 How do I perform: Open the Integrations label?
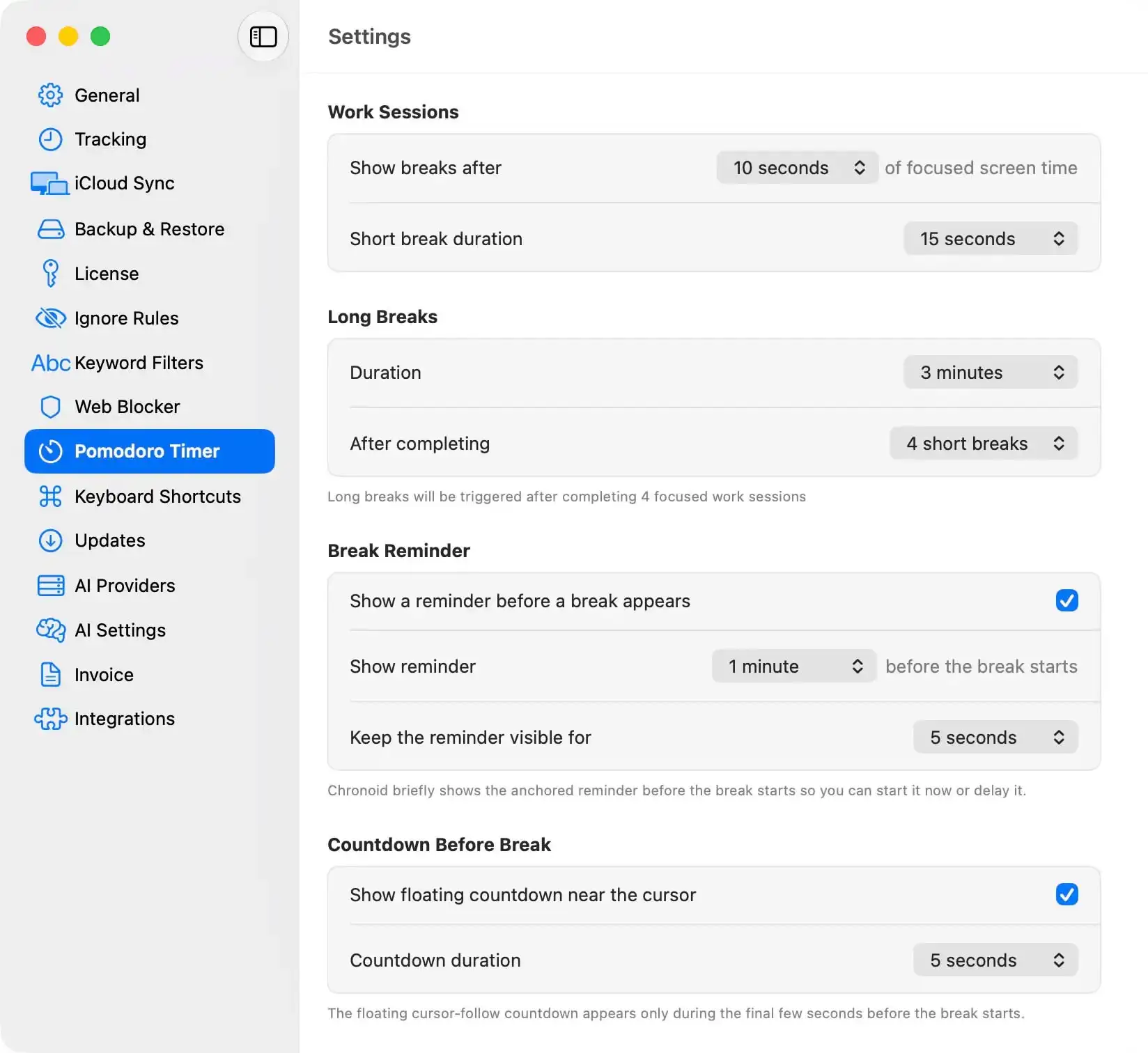coord(124,719)
